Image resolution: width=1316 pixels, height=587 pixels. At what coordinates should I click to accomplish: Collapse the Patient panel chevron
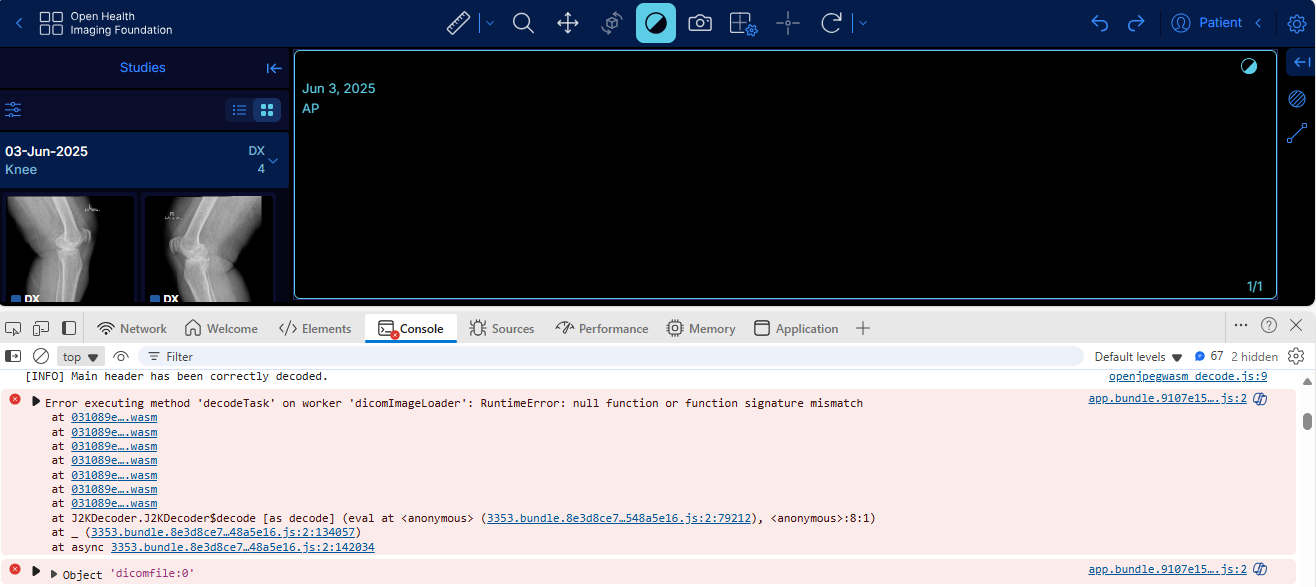(x=1258, y=23)
